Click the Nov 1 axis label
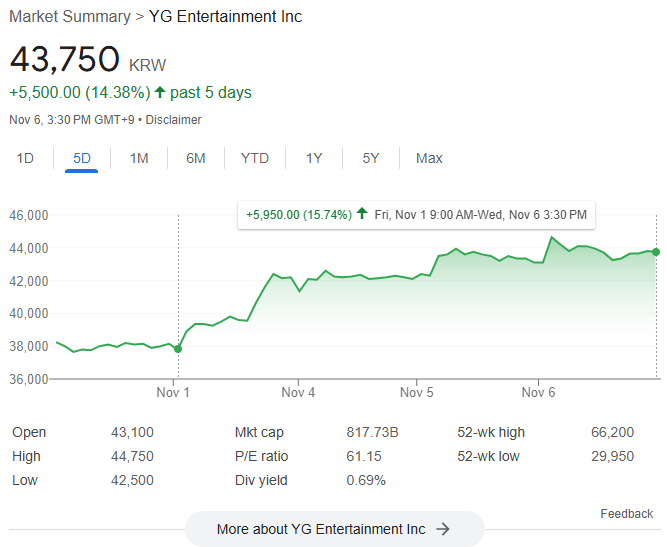This screenshot has width=667, height=547. [x=173, y=392]
